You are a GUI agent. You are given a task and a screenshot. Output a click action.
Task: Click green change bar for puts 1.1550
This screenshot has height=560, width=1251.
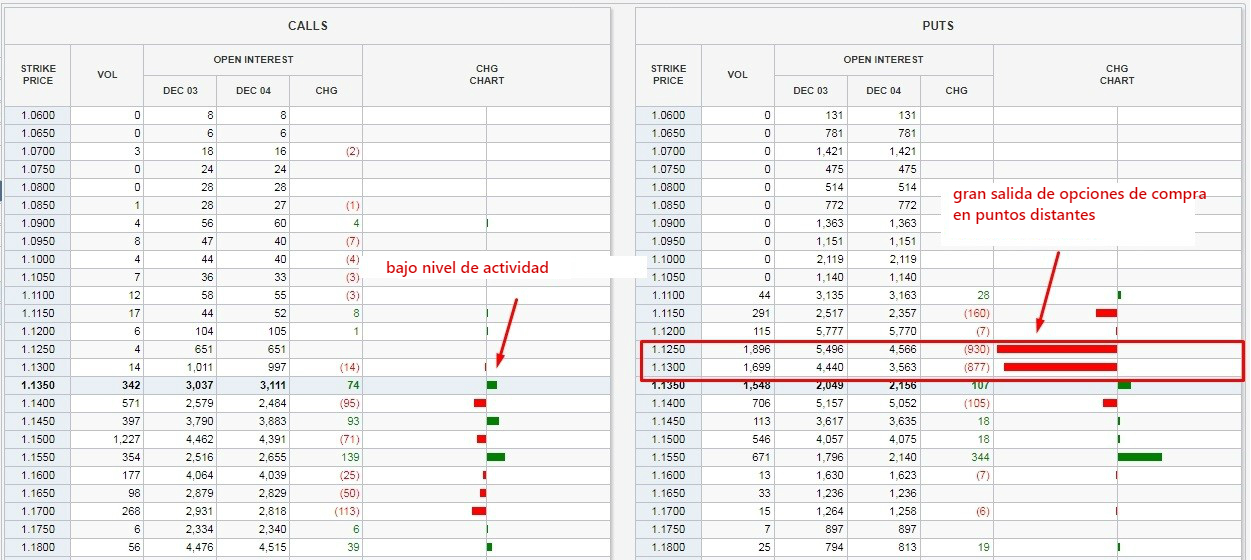point(1139,457)
